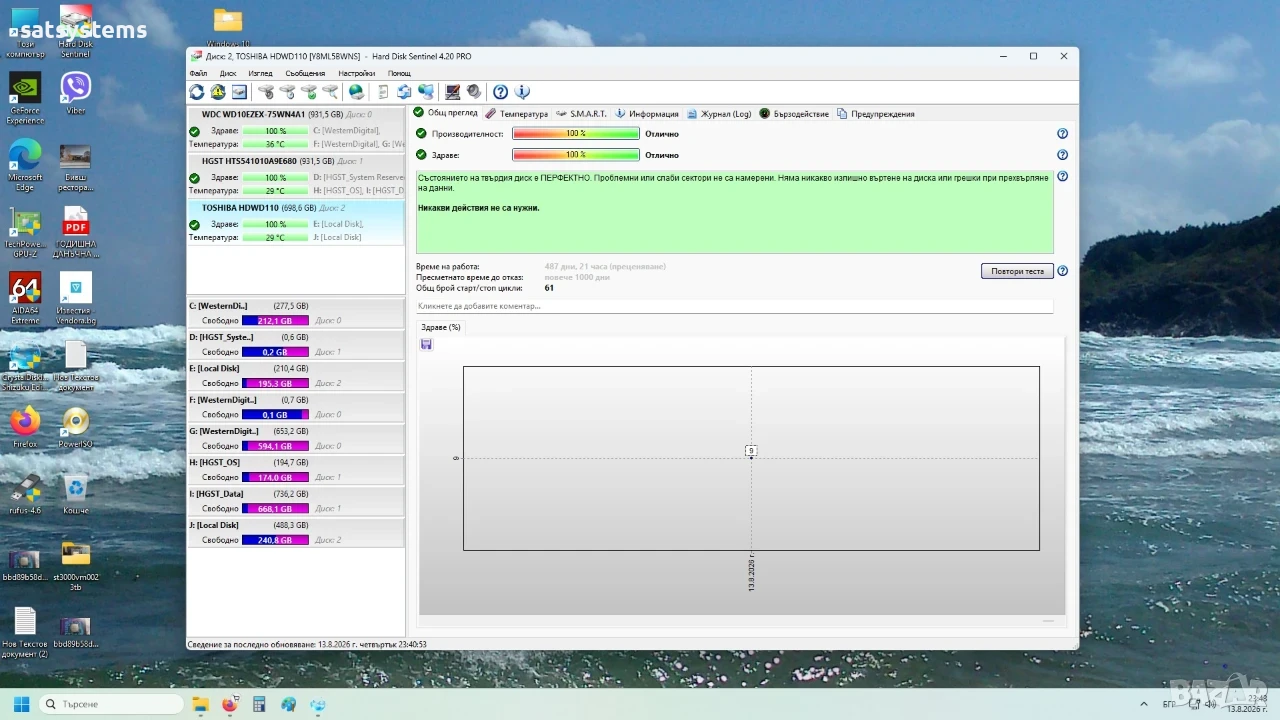Viewport: 1280px width, 720px height.
Task: Open Помощ menu
Action: click(x=399, y=73)
